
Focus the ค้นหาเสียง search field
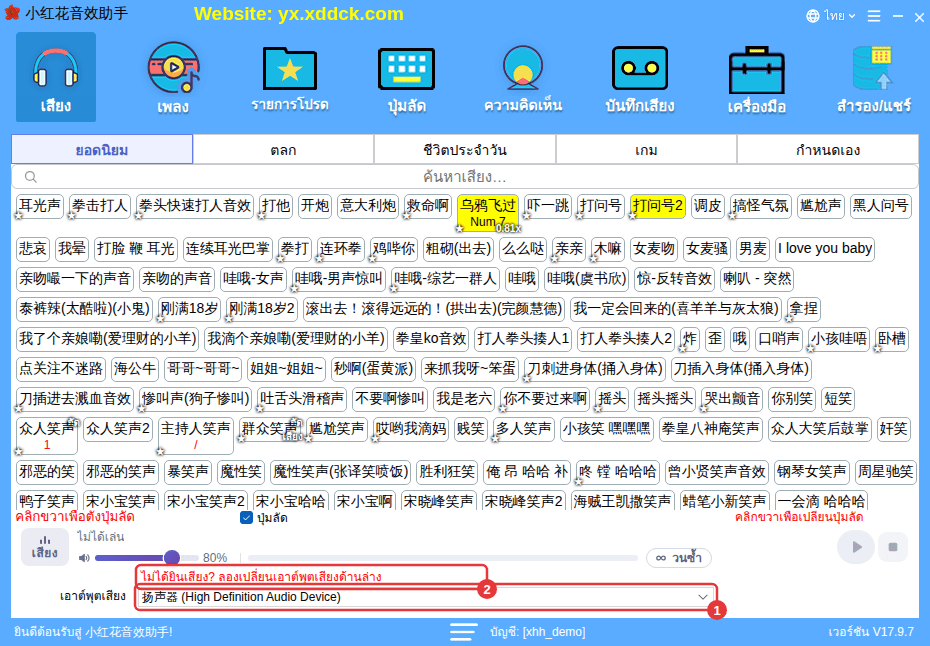tap(465, 177)
